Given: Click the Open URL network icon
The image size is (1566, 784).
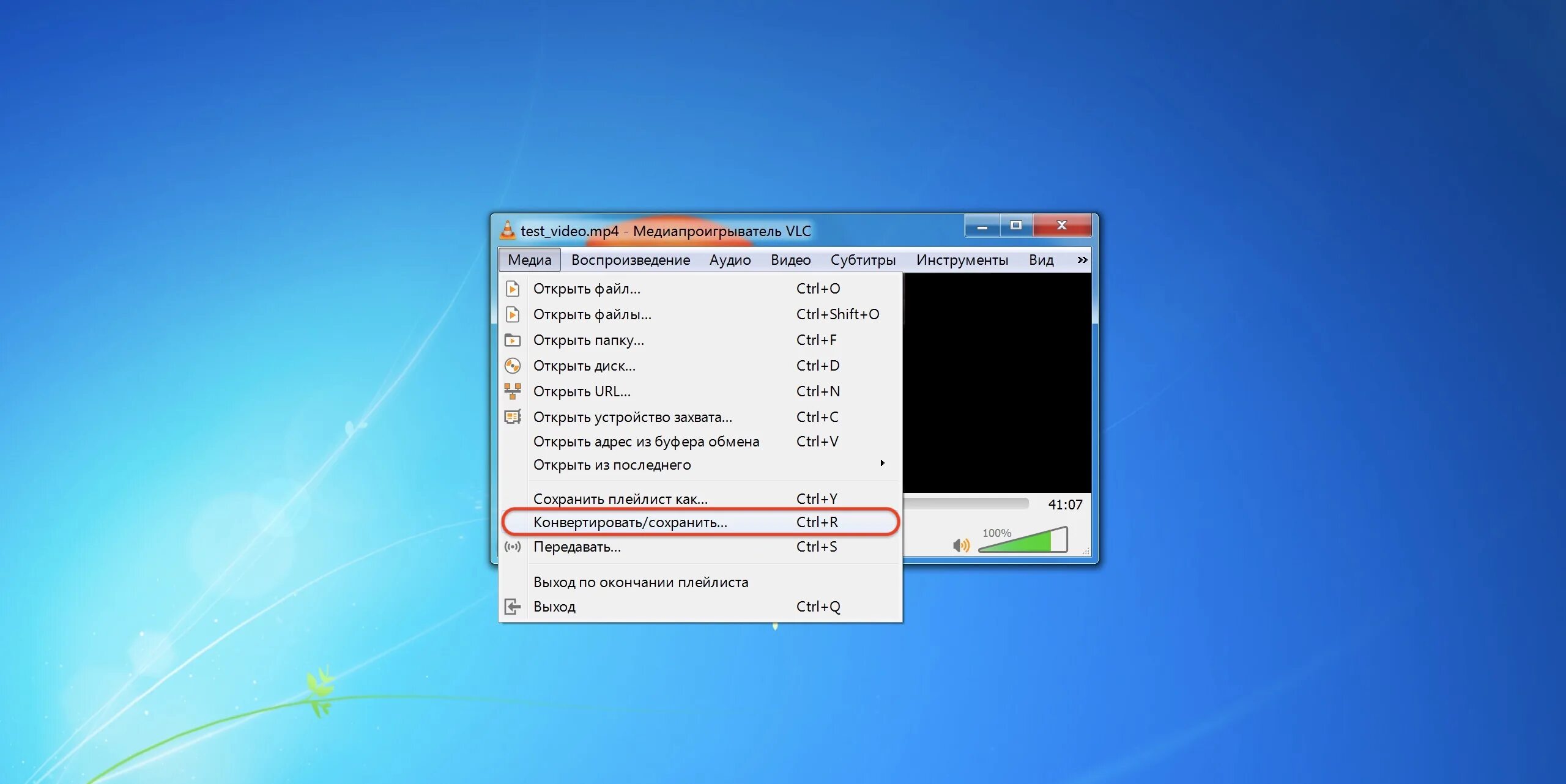Looking at the screenshot, I should (x=513, y=391).
